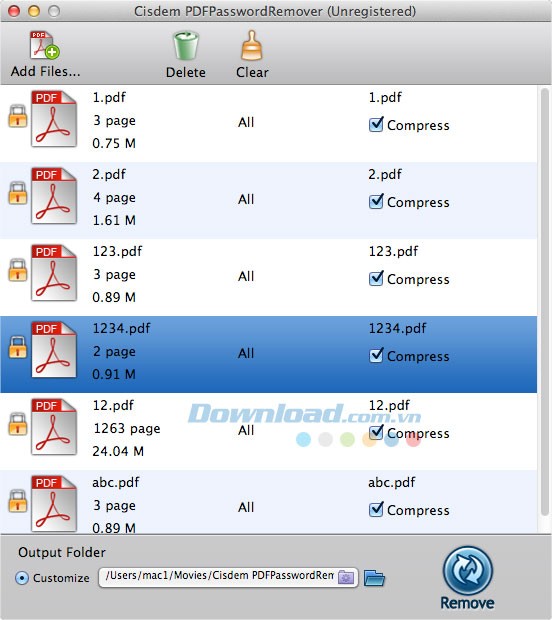This screenshot has width=552, height=620.
Task: Click the folder picker icon inside the output path field
Action: coord(346,578)
